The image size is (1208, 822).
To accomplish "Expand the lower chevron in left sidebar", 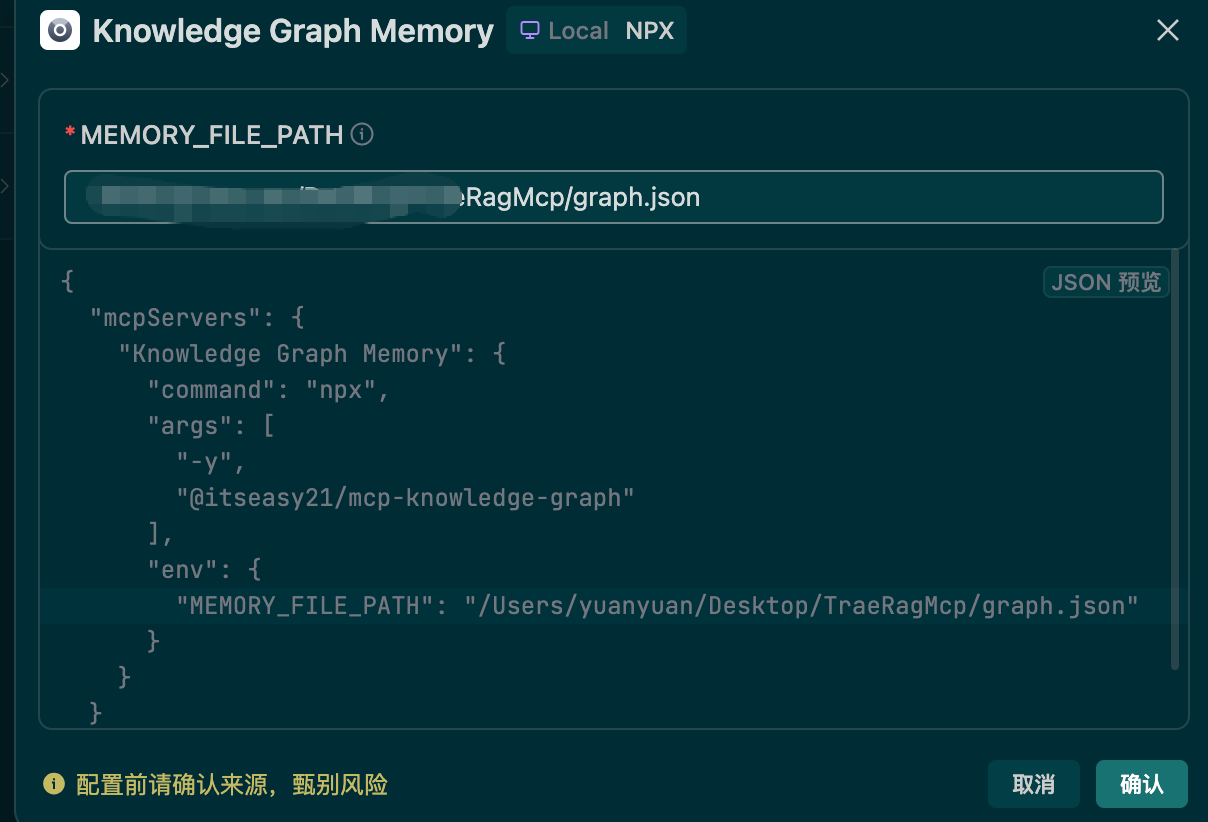I will [x=5, y=186].
